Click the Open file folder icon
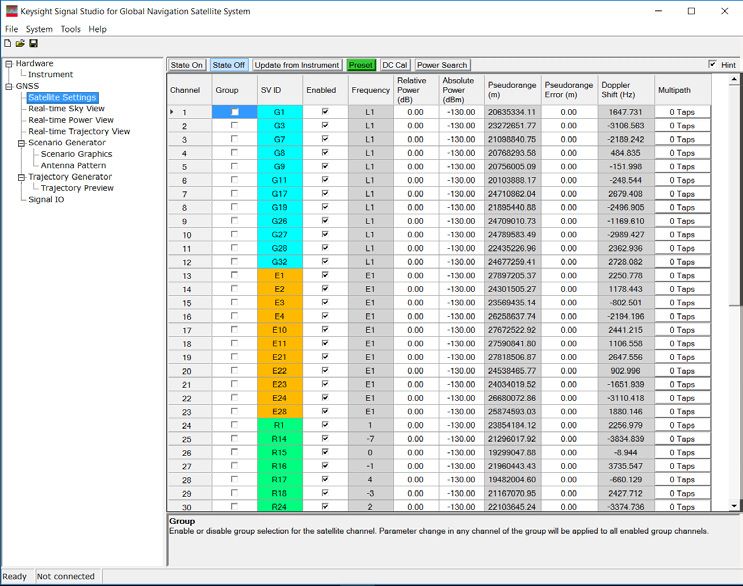This screenshot has width=743, height=586. pyautogui.click(x=20, y=44)
